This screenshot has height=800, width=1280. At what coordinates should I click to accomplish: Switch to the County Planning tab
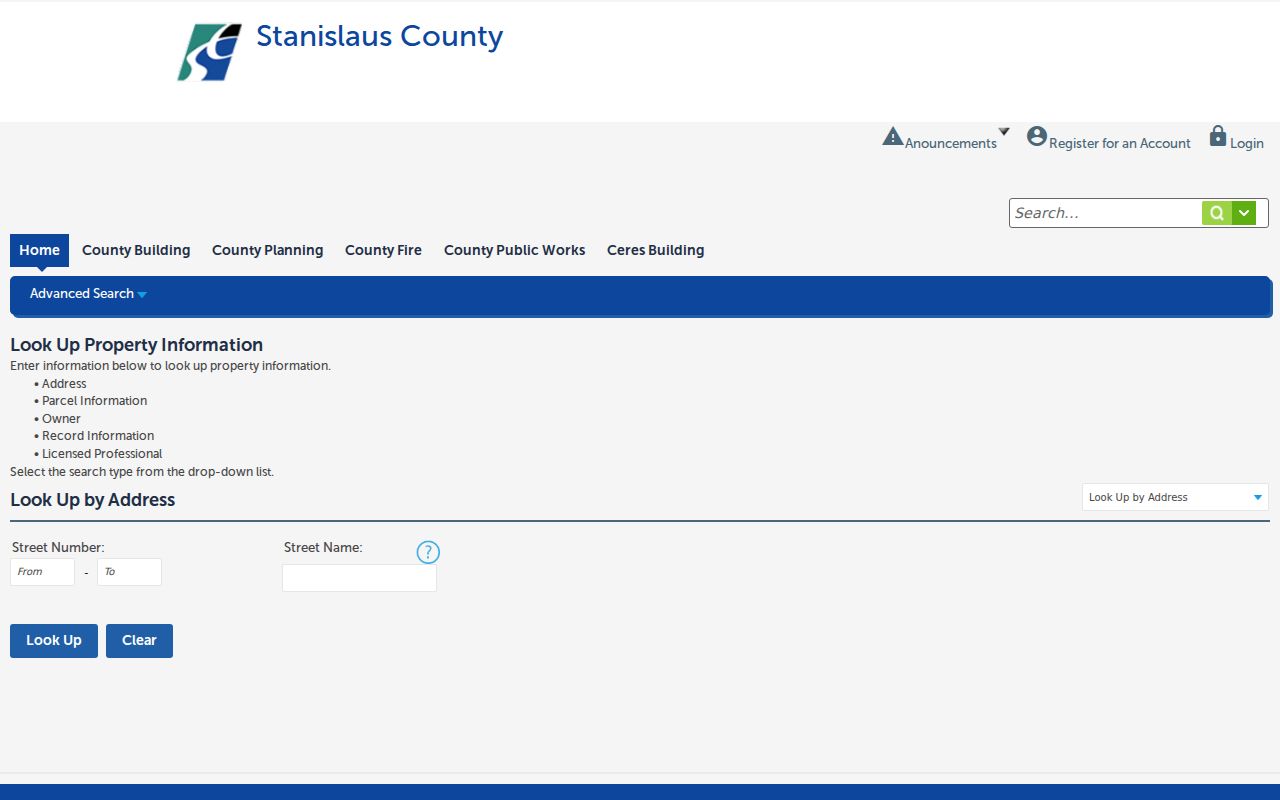tap(268, 250)
